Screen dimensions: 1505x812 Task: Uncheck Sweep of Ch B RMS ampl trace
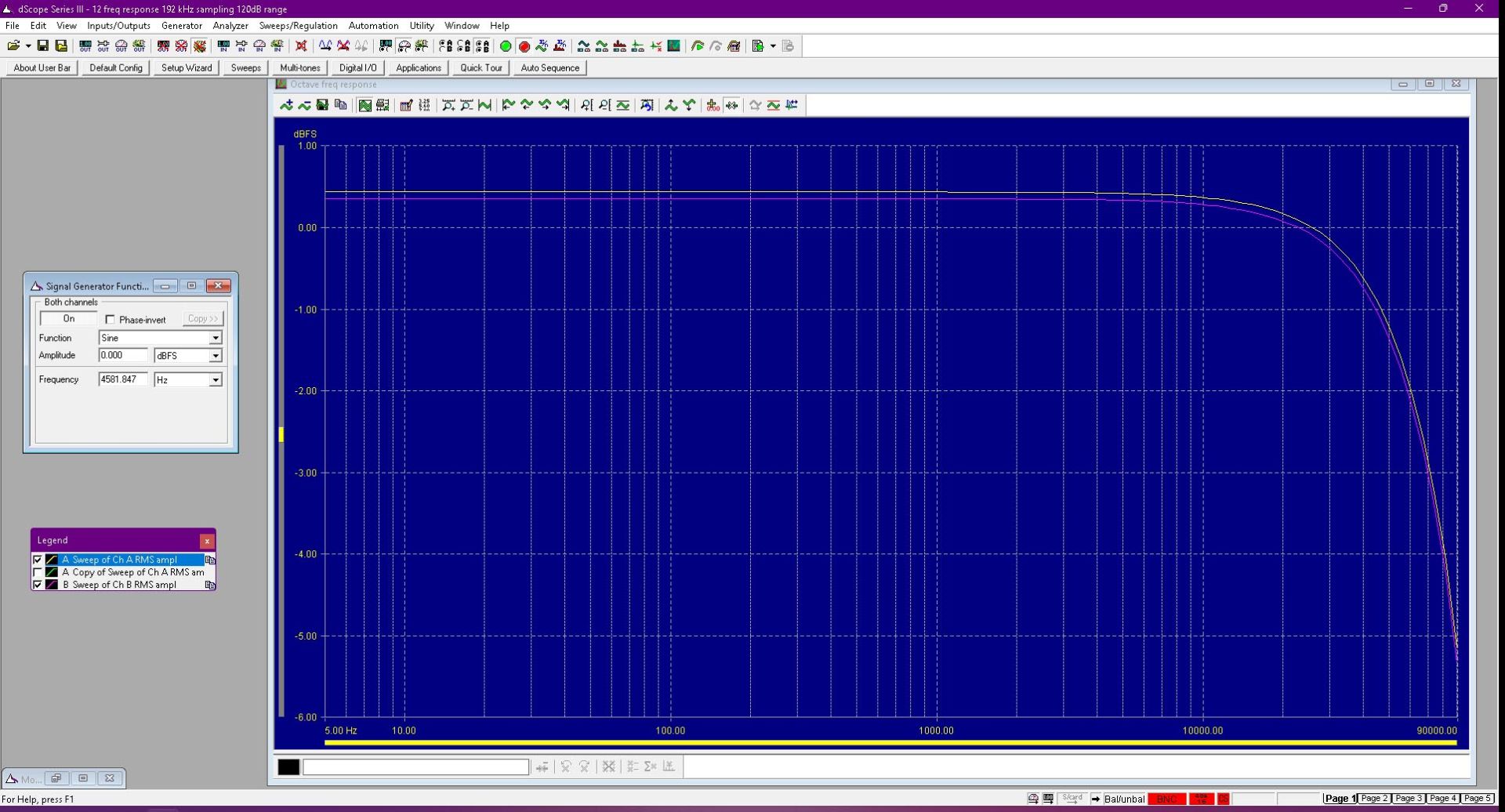[38, 585]
